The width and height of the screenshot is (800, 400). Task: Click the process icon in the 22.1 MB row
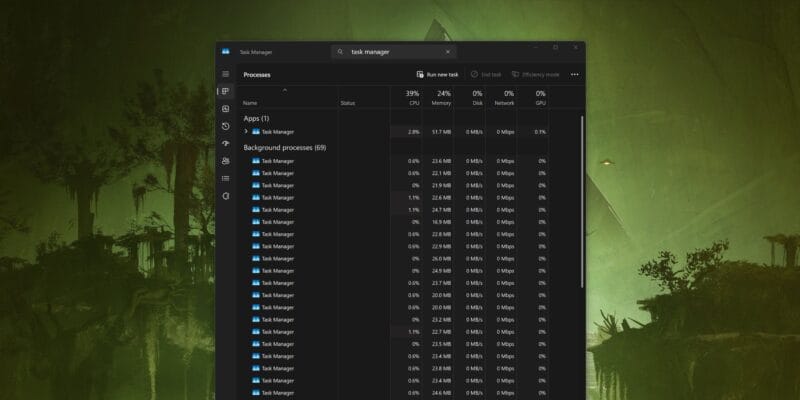256,173
